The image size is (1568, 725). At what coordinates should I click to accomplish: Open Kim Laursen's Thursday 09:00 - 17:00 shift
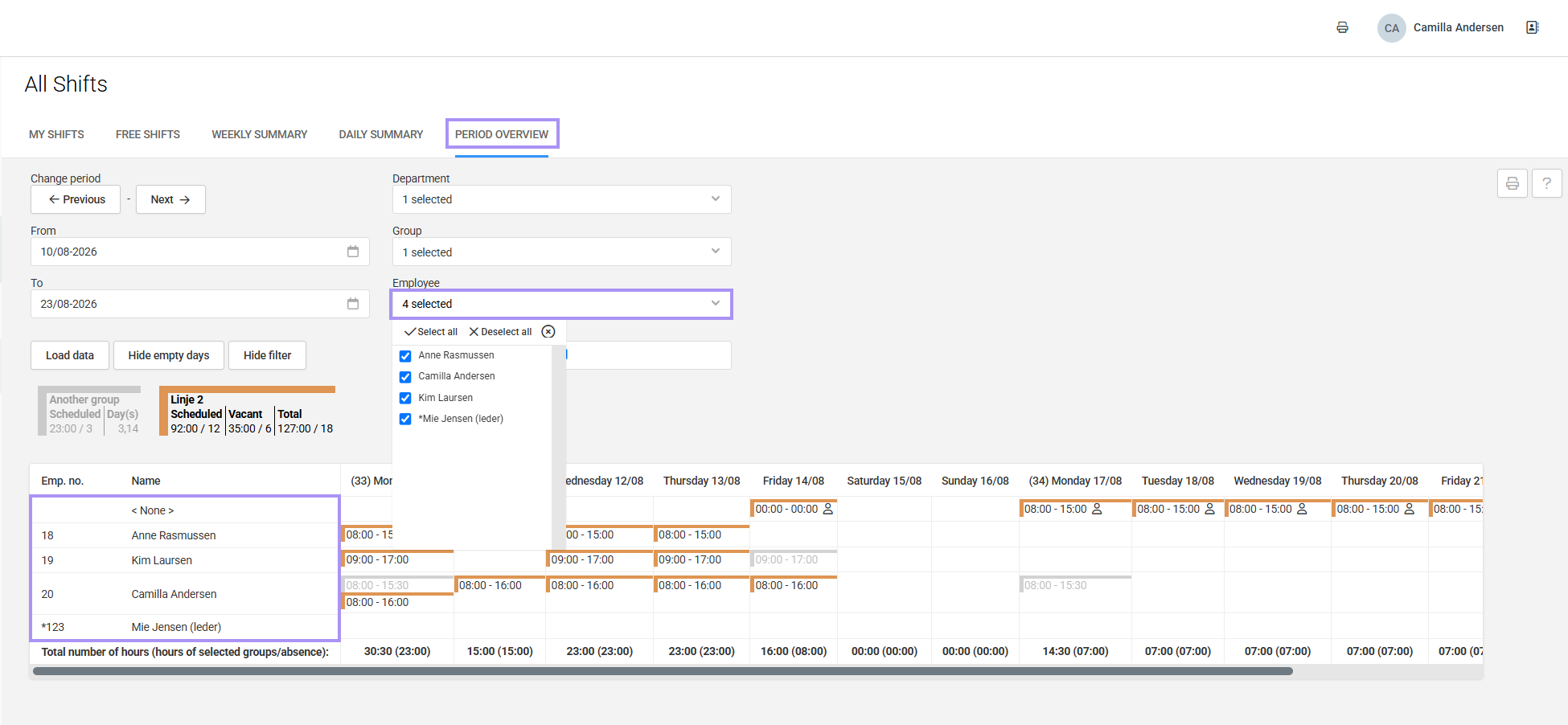[701, 559]
